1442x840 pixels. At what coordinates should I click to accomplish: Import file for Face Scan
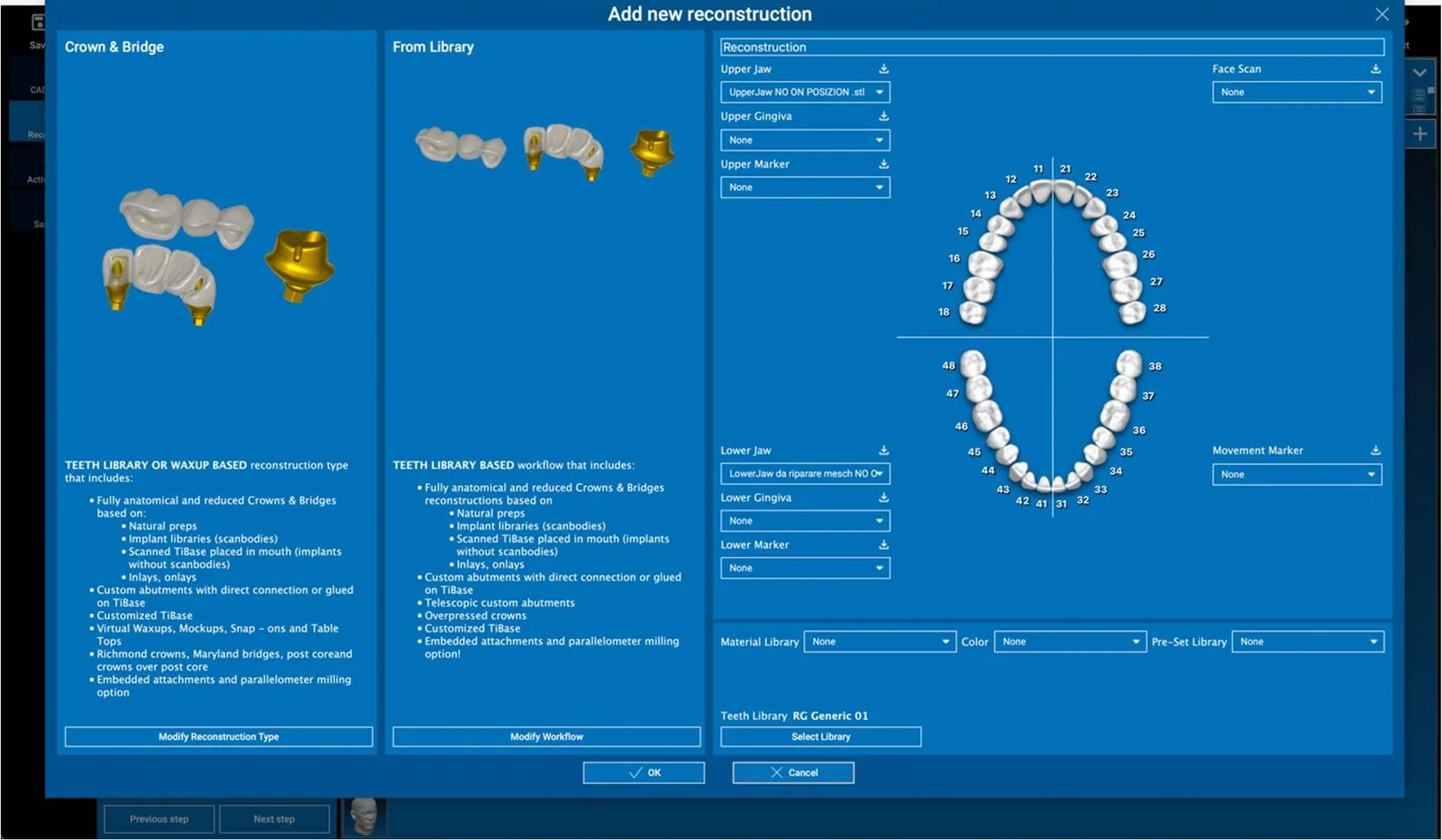click(1375, 68)
